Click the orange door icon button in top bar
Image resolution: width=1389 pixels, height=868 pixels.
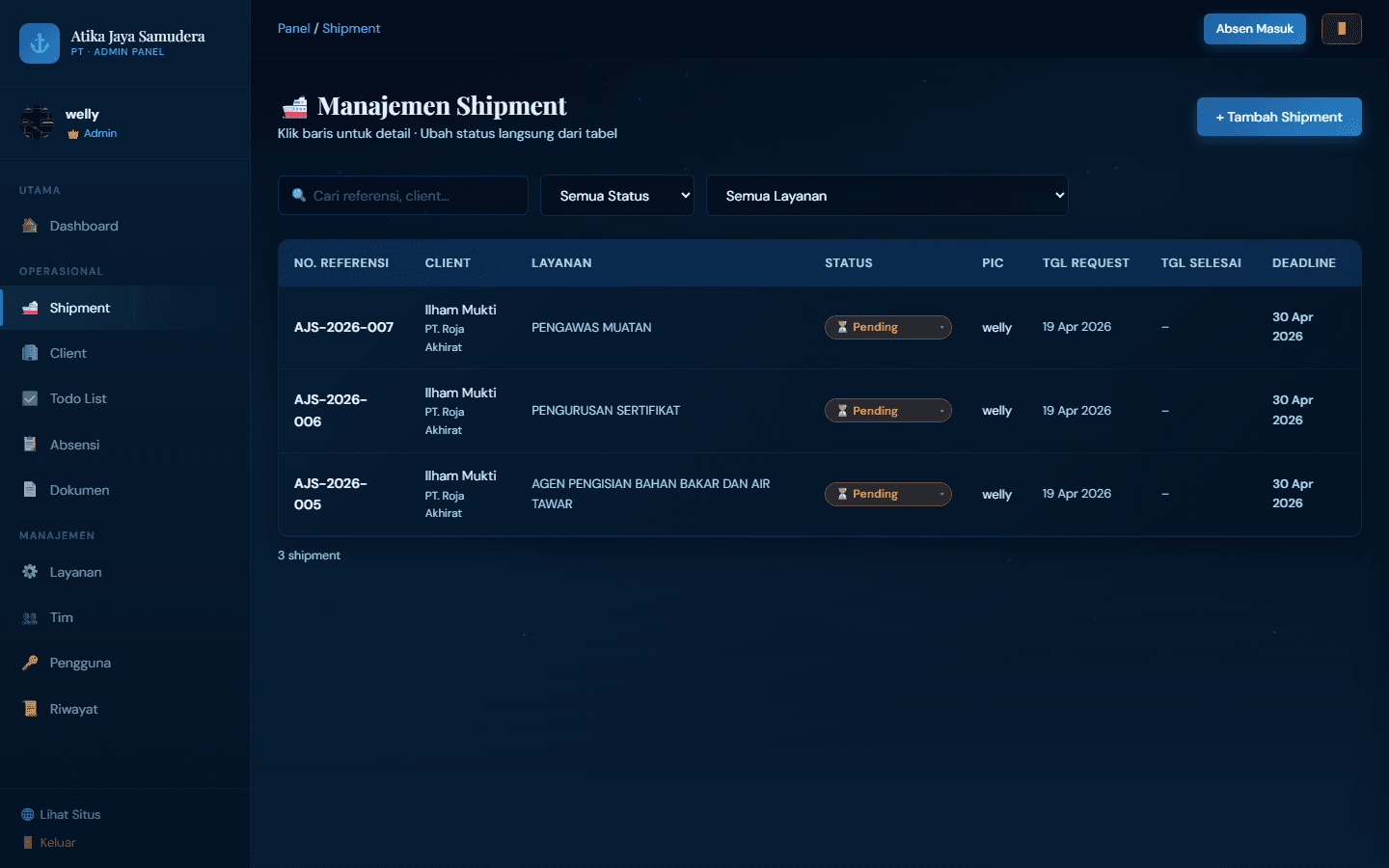[1342, 29]
